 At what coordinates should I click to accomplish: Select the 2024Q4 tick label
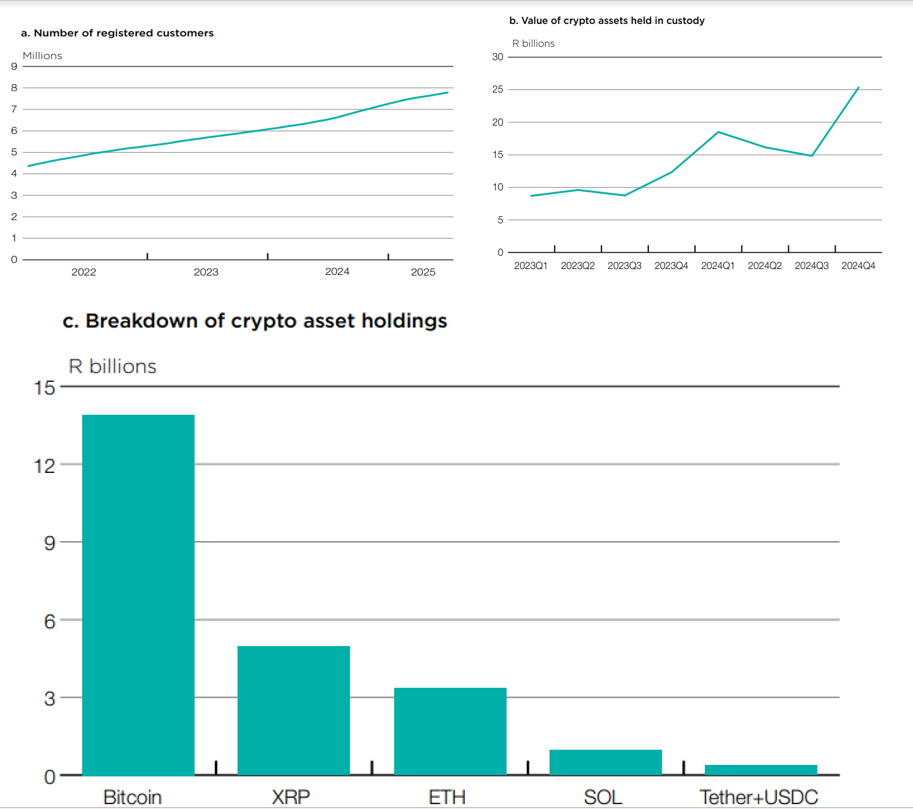pos(861,265)
